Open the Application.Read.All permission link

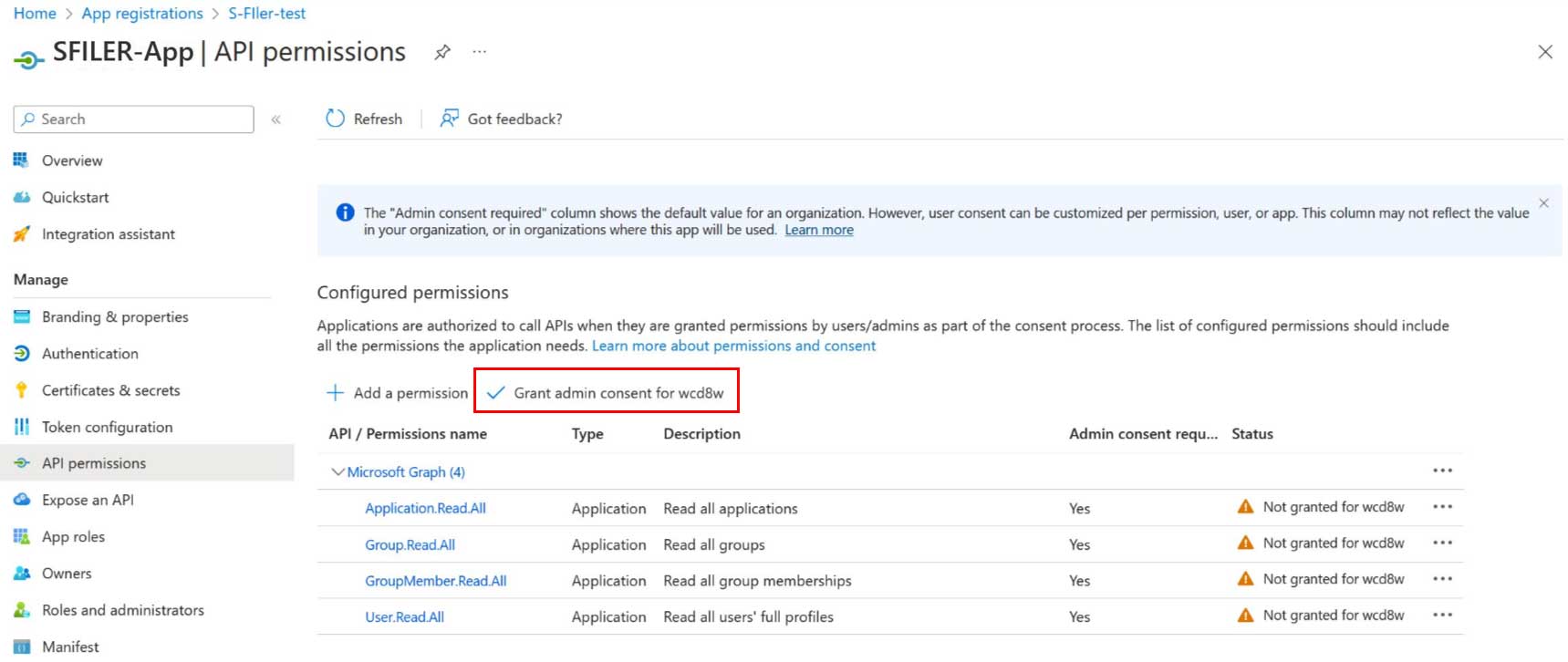coord(425,508)
